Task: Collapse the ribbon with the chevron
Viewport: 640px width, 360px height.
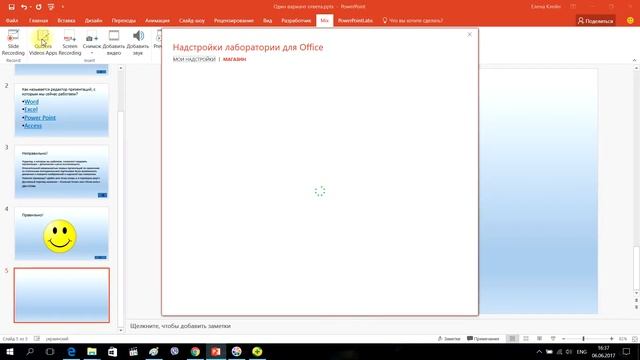Action: tap(634, 60)
